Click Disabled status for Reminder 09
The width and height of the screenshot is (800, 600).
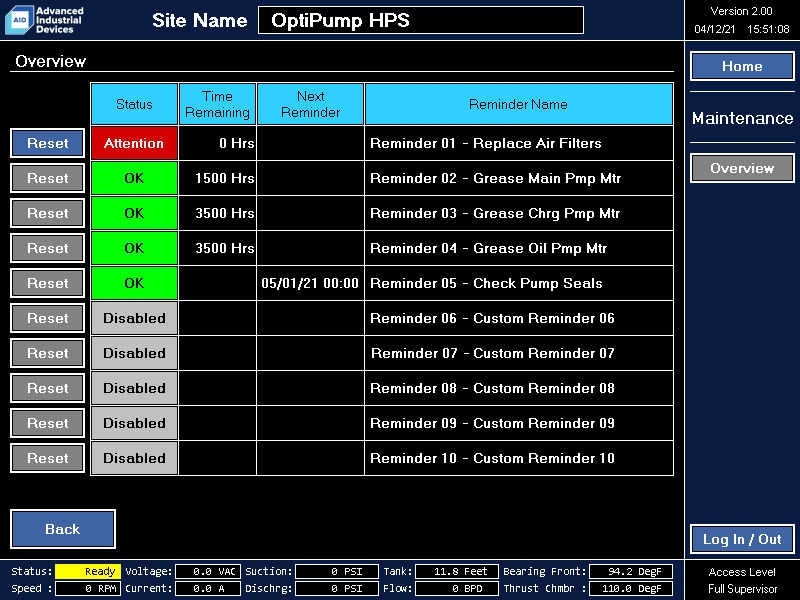point(134,423)
